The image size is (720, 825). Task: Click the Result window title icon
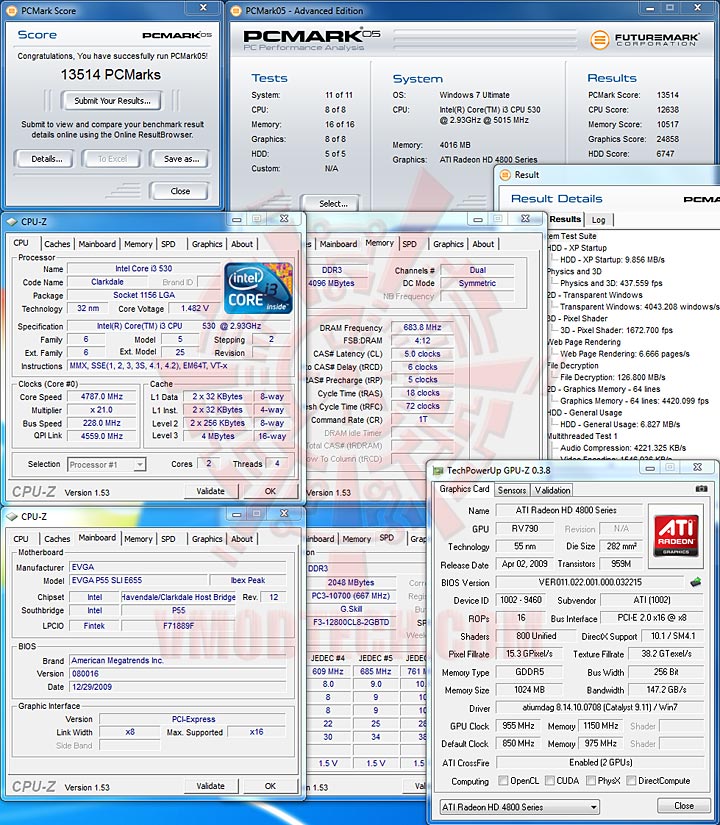click(505, 175)
